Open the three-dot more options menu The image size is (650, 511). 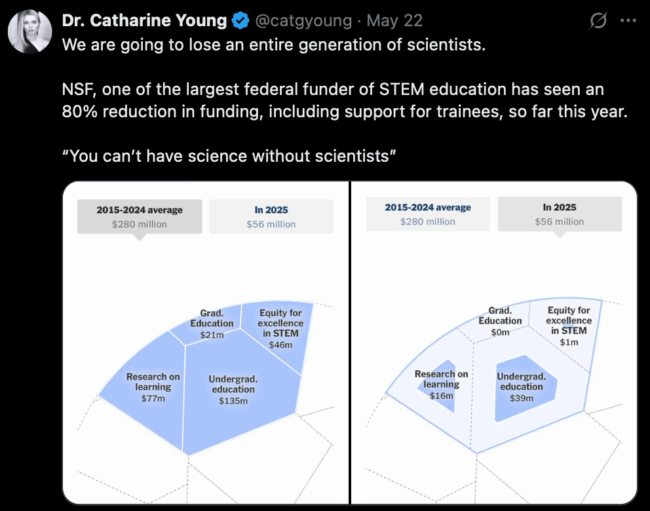[628, 20]
